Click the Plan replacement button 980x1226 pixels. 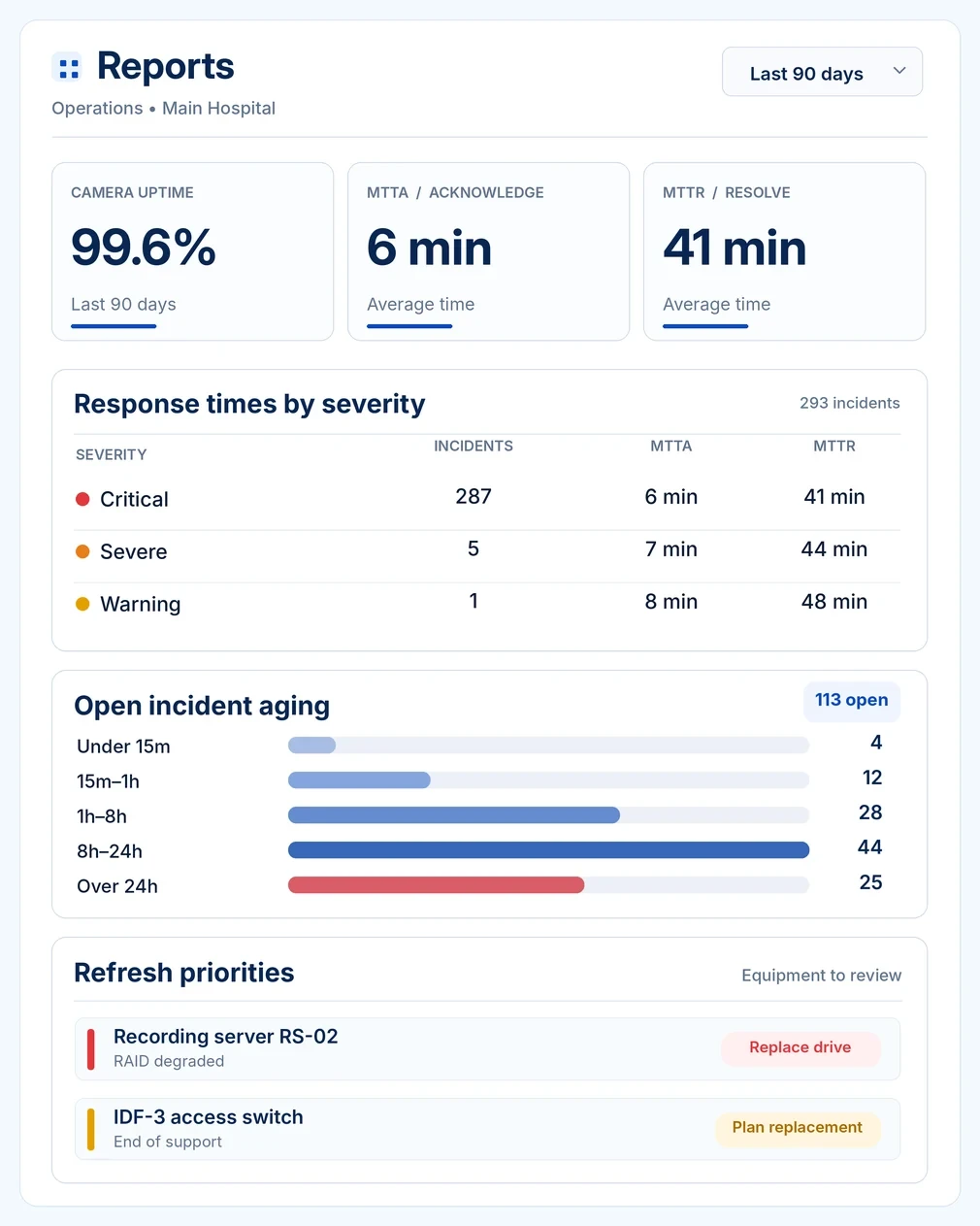[798, 1128]
